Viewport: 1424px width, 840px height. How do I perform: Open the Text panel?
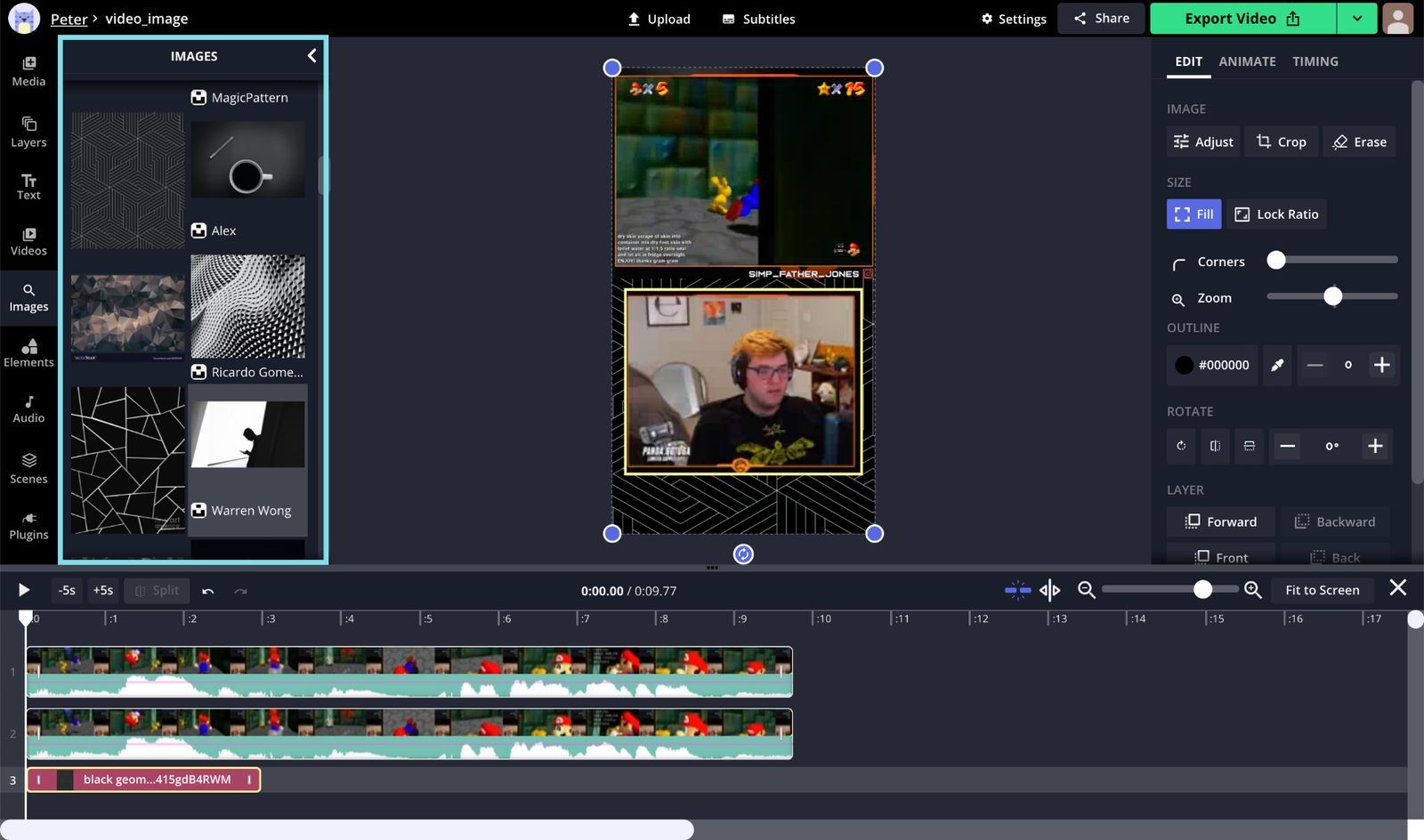28,185
